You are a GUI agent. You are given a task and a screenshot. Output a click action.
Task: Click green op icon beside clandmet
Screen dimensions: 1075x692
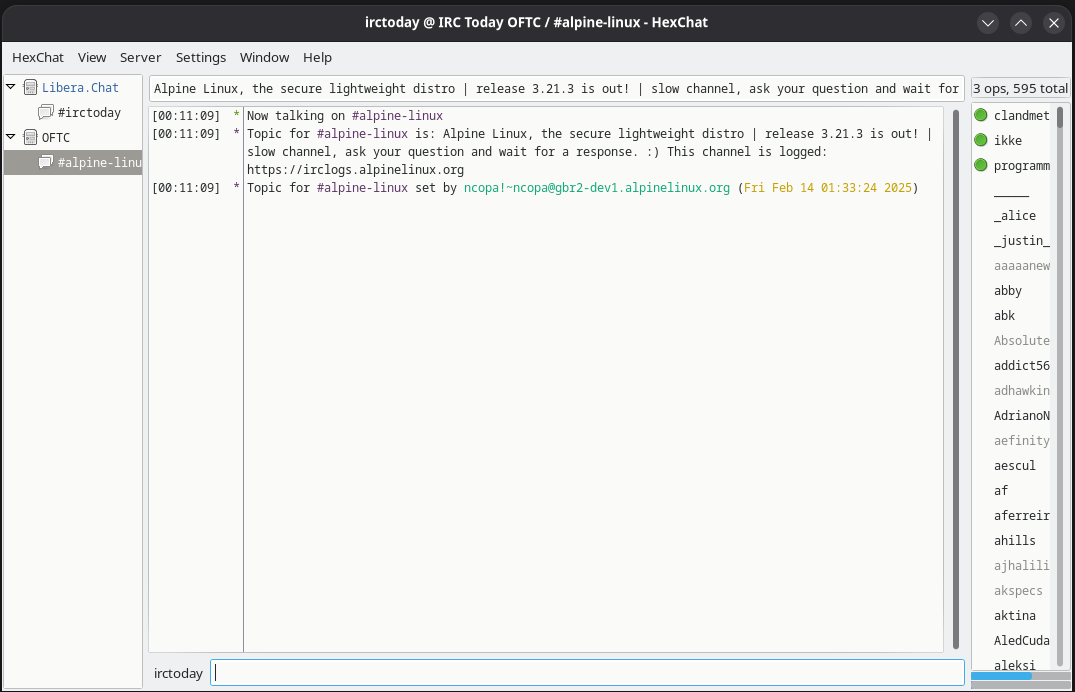click(x=981, y=115)
